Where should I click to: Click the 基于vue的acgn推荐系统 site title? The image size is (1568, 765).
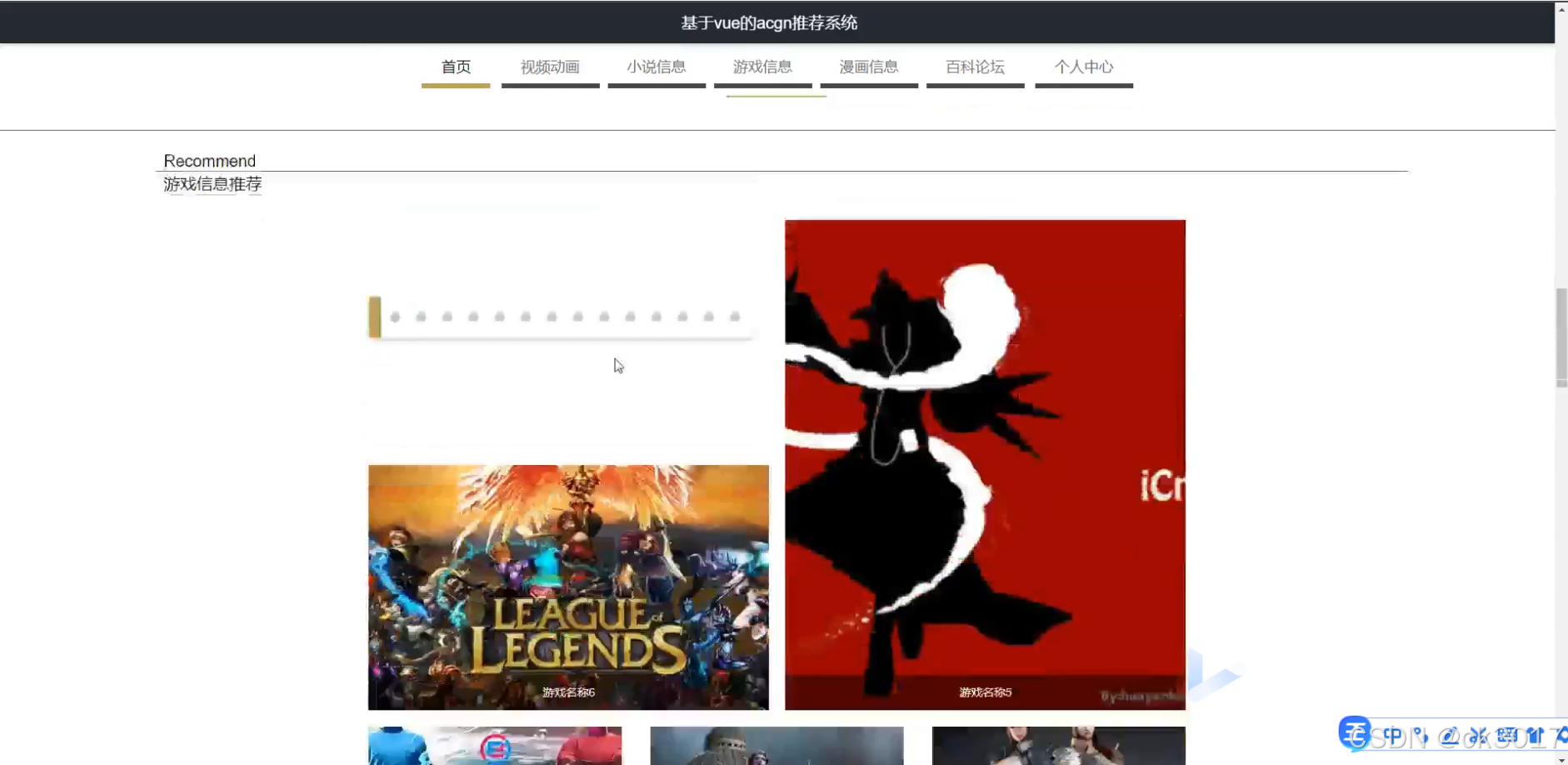click(769, 22)
